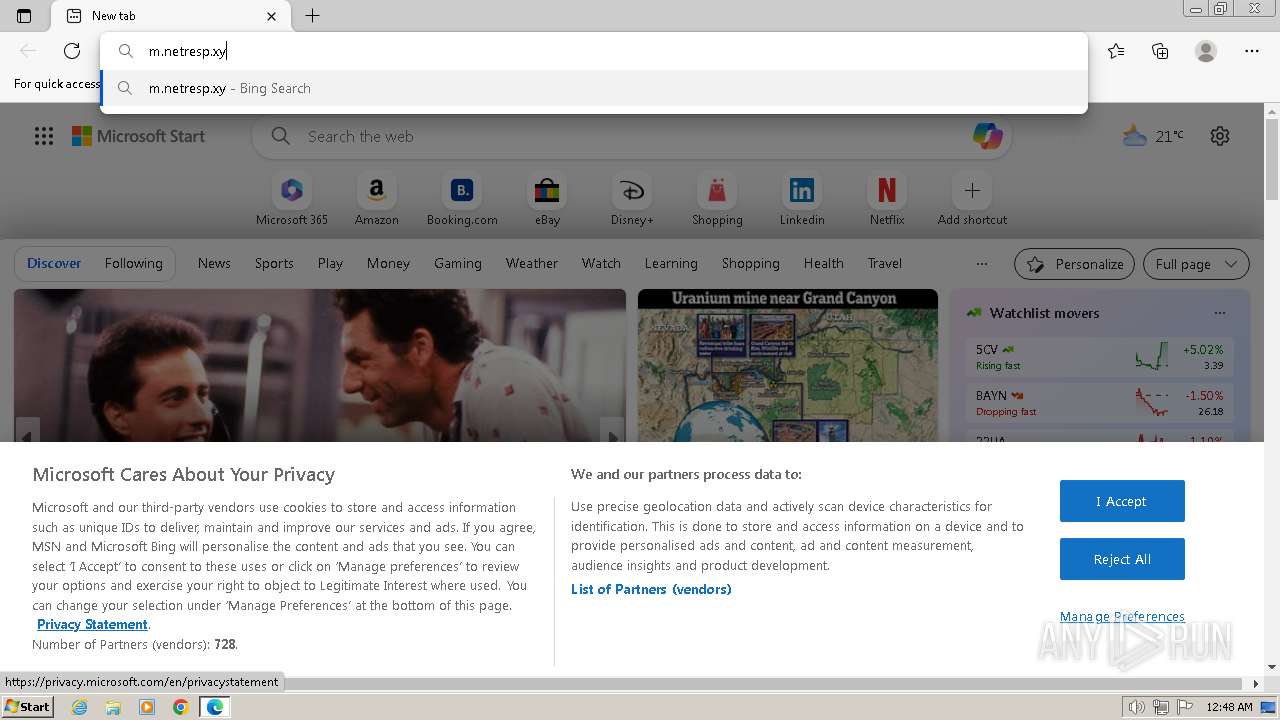The image size is (1280, 720).
Task: Open the Watch category
Action: coord(601,263)
